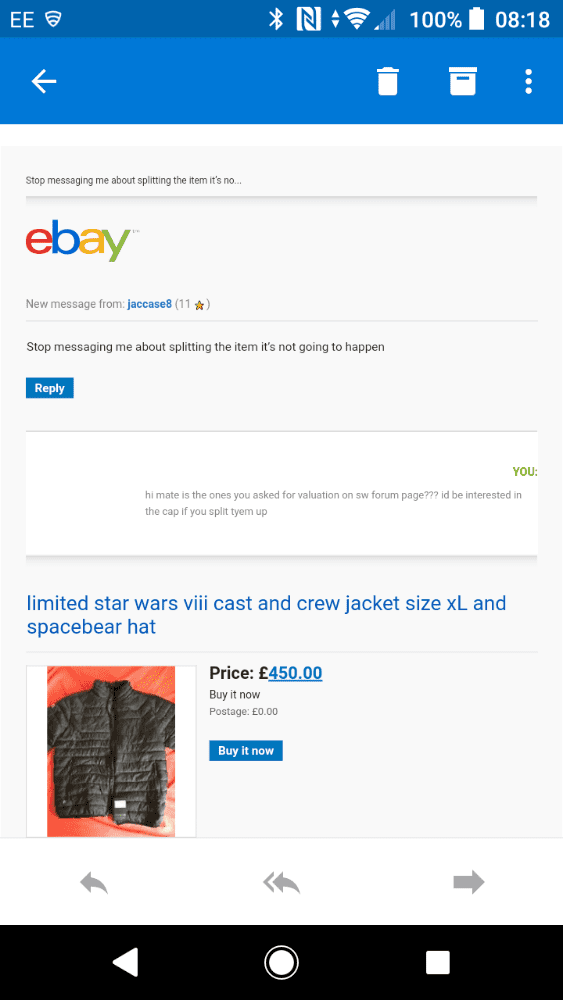Tap the forward arrow icon
This screenshot has height=1000, width=563.
click(x=469, y=883)
